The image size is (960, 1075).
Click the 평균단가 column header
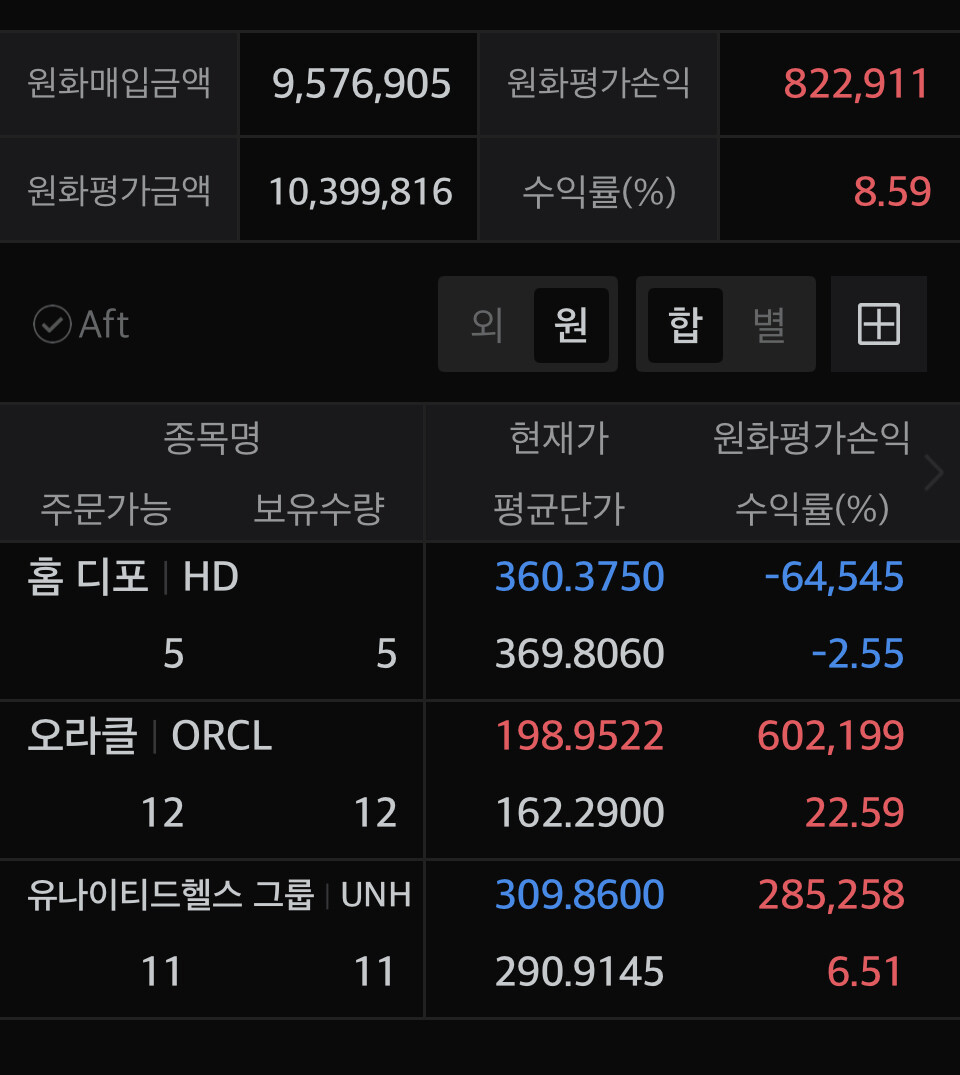pos(560,508)
